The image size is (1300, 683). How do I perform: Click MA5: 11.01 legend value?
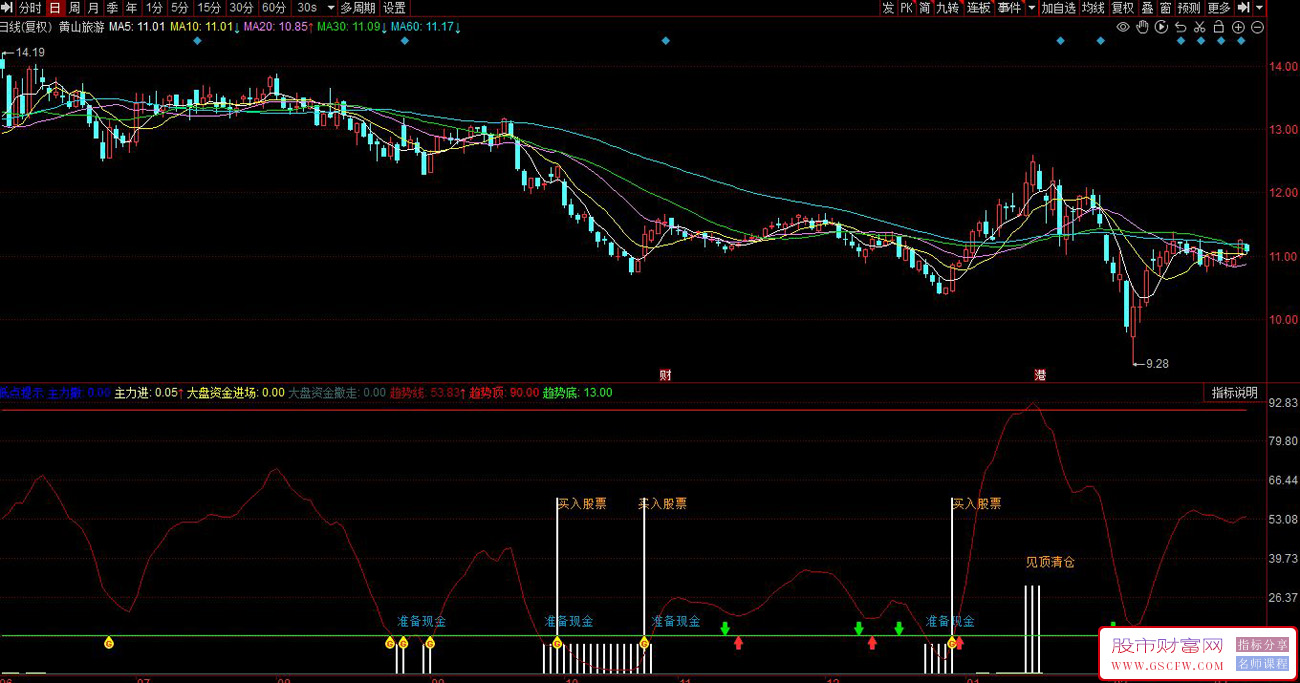click(137, 27)
